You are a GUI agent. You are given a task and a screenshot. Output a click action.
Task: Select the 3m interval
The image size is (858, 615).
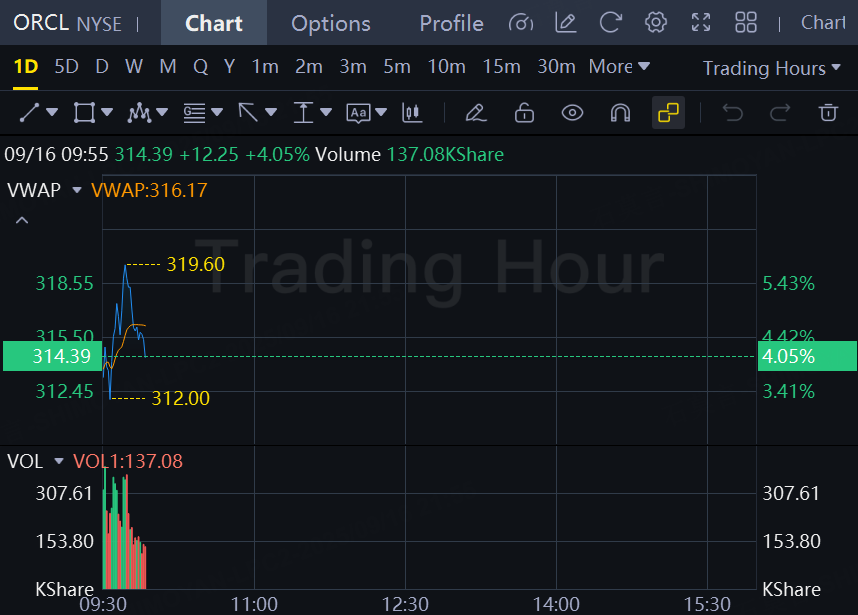pyautogui.click(x=353, y=67)
